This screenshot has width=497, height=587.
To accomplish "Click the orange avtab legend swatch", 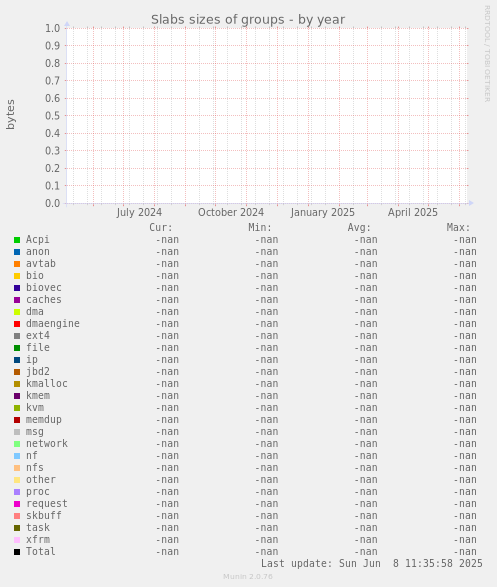I will point(17,264).
